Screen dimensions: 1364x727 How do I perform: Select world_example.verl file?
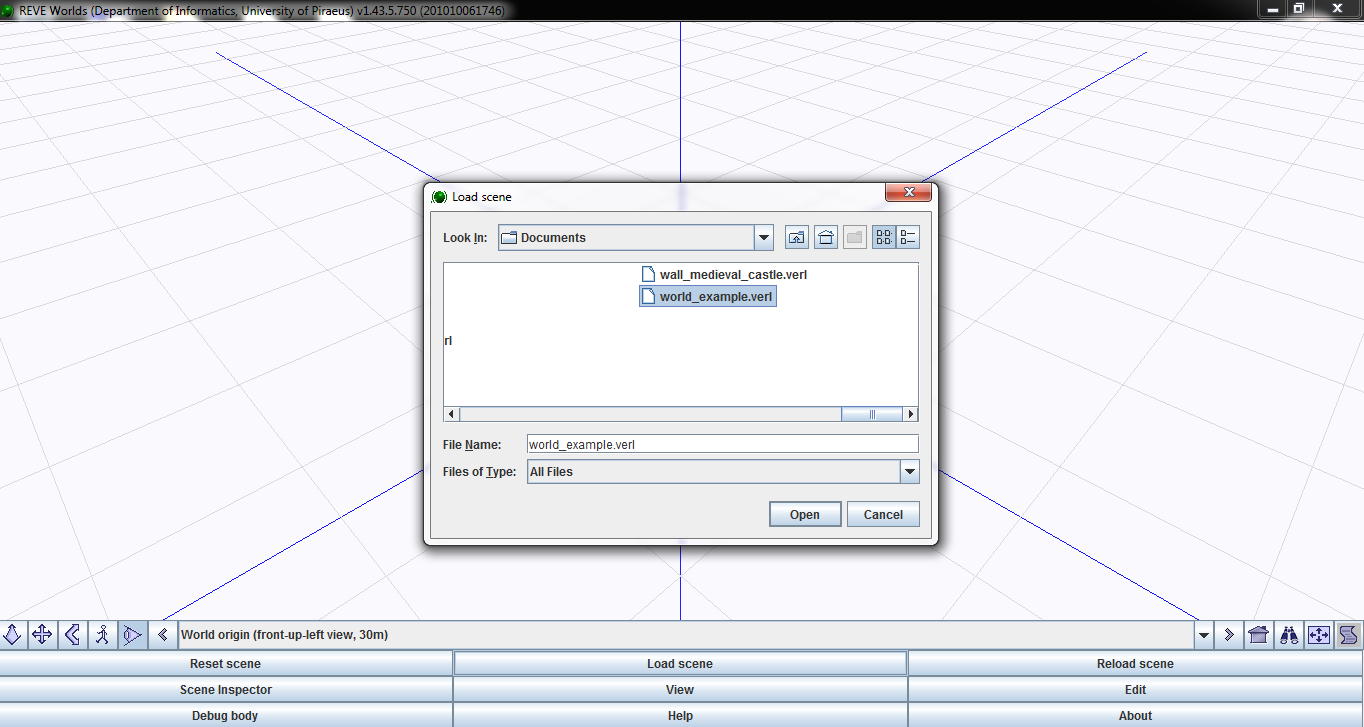[x=708, y=297]
